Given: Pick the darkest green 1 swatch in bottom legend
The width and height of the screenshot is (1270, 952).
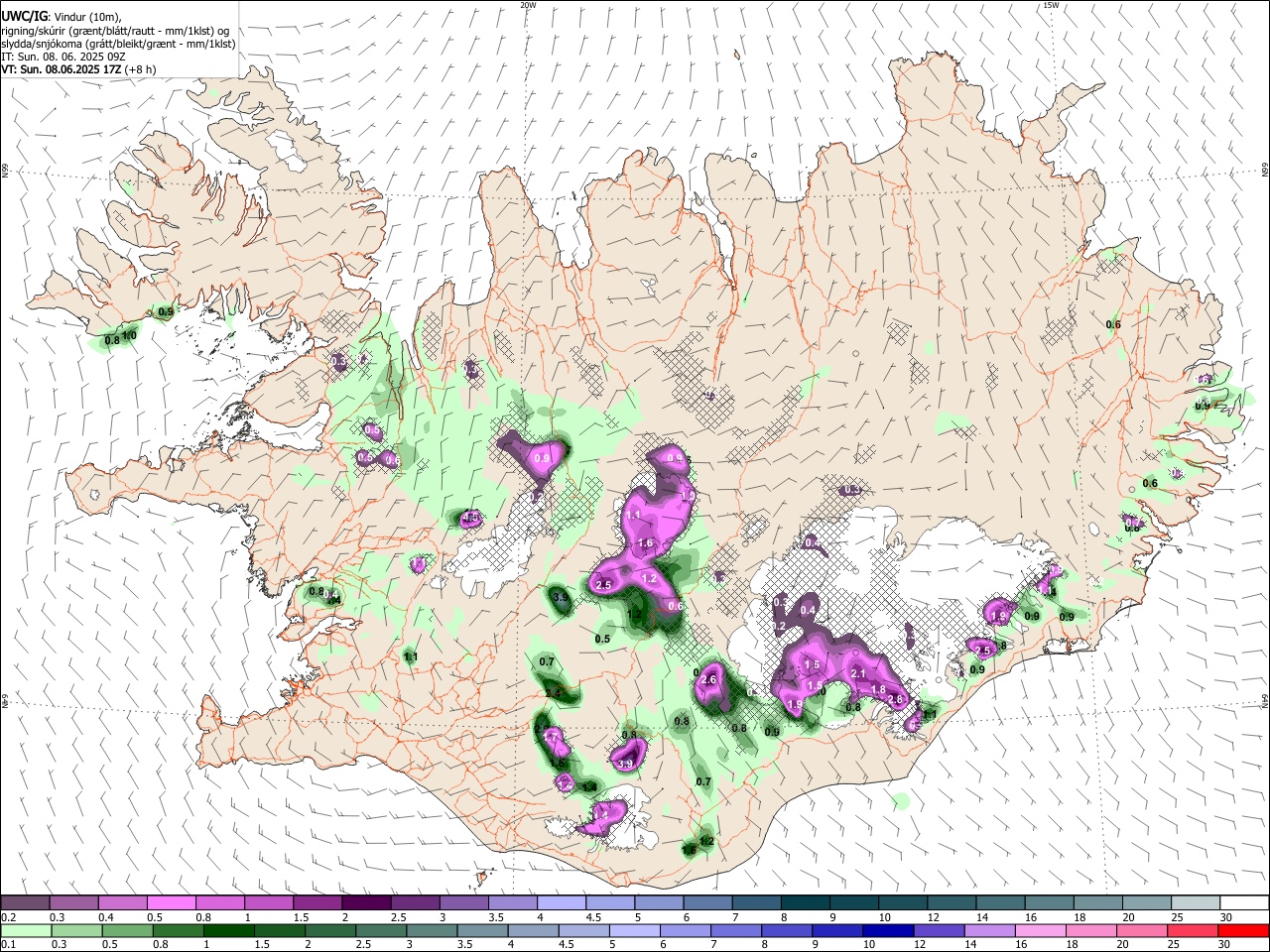Looking at the screenshot, I should pyautogui.click(x=229, y=931).
